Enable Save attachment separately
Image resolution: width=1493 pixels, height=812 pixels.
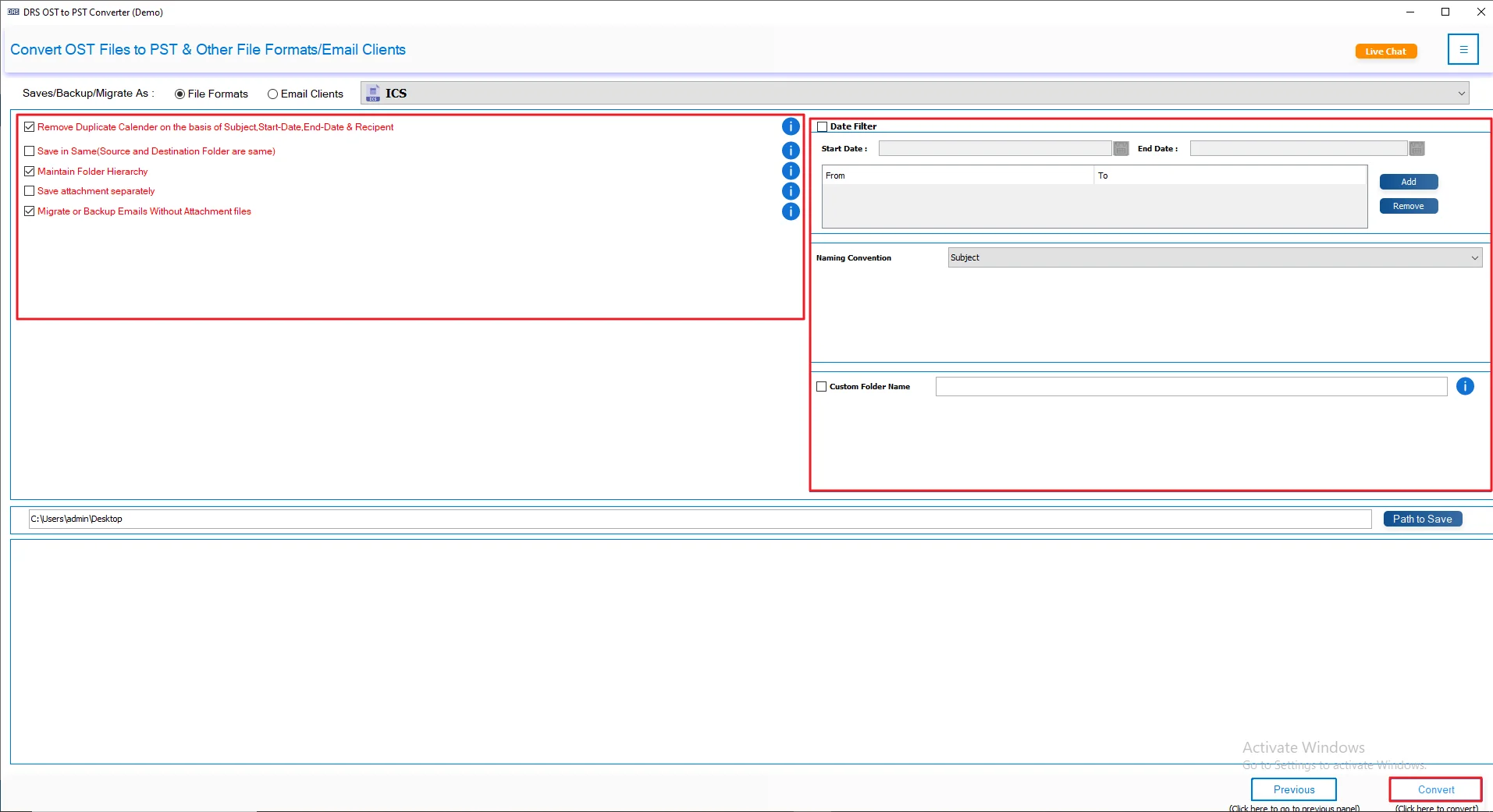point(29,191)
